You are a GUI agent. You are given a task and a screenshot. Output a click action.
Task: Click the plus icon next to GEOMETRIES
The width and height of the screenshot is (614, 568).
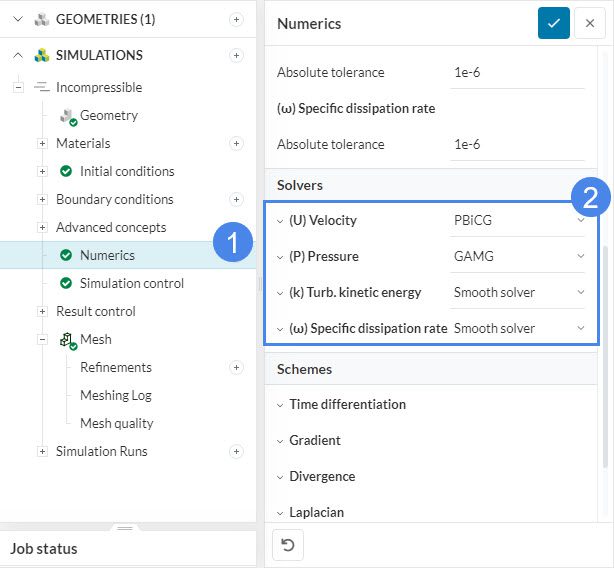coord(236,19)
